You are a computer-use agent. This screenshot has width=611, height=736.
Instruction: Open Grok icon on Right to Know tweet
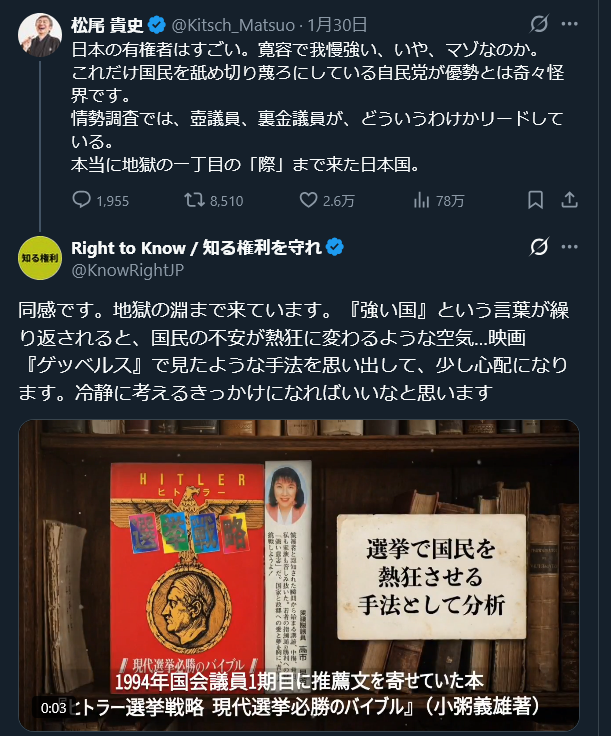tap(539, 247)
